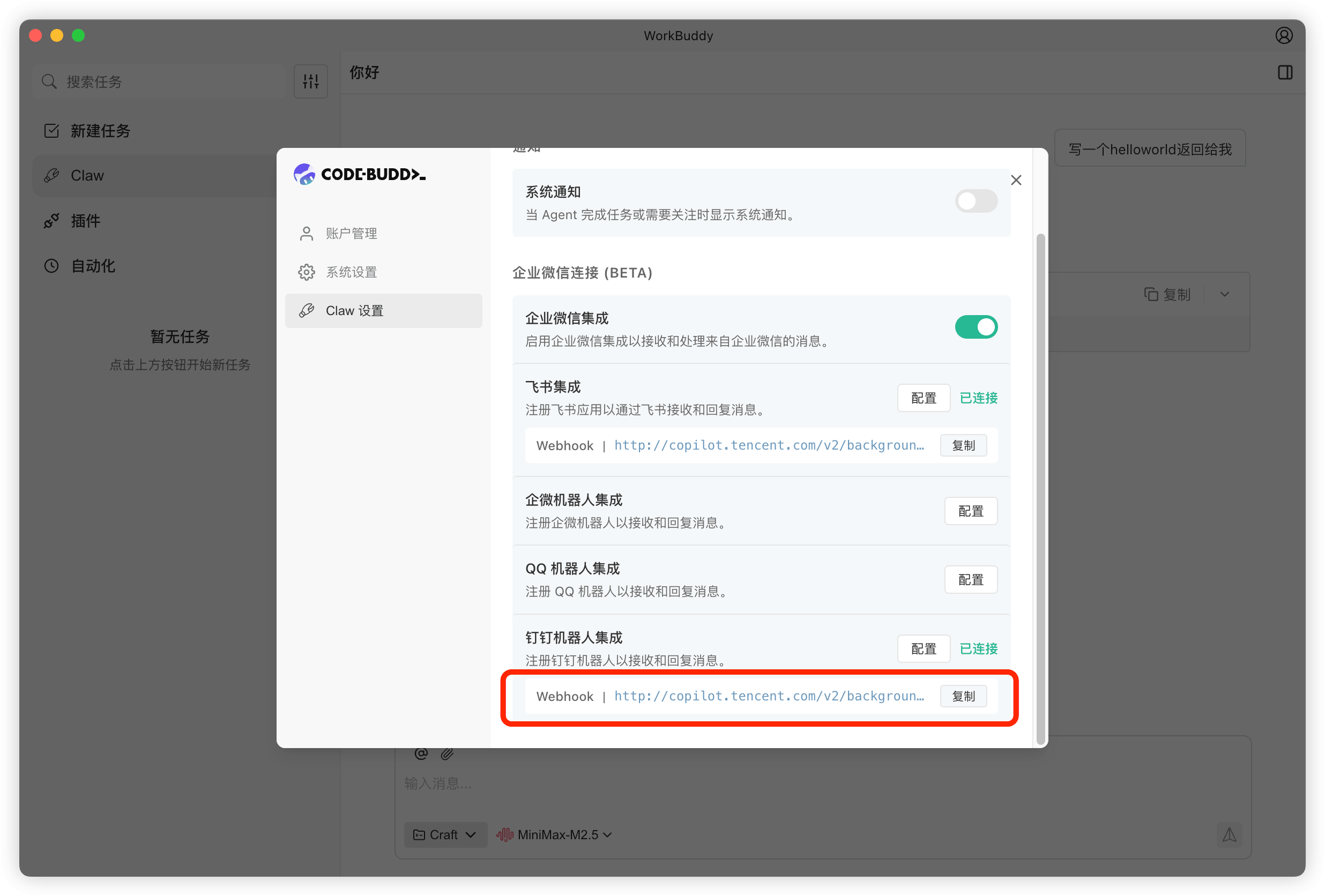This screenshot has width=1325, height=896.
Task: Open the MiniMax-M2.5 model selector
Action: tap(554, 834)
